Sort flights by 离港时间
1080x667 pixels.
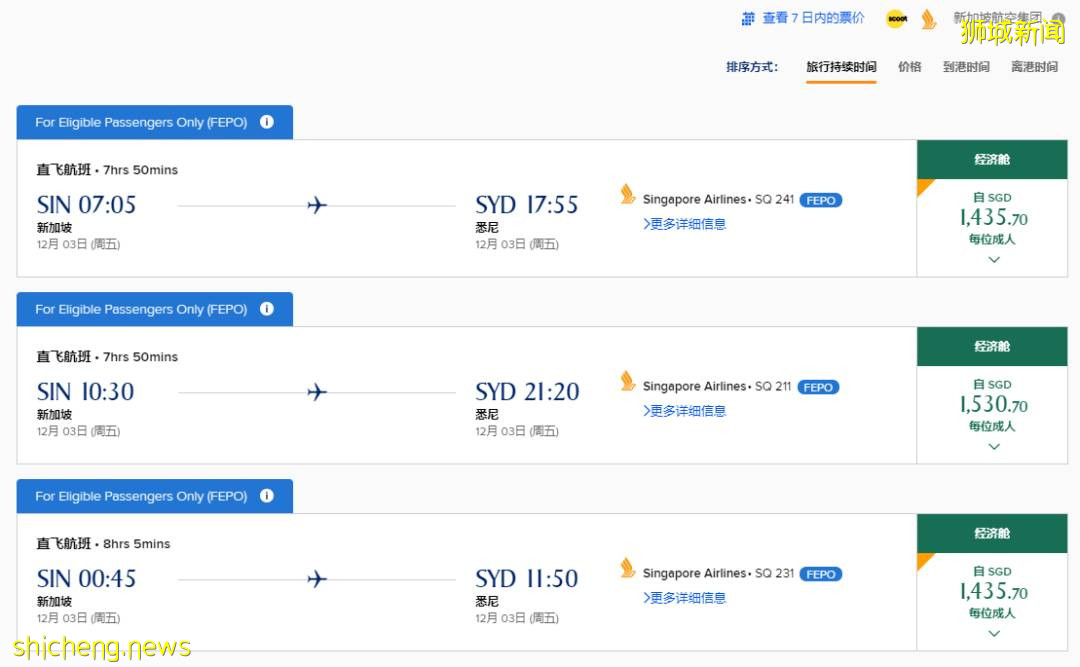(x=1034, y=67)
